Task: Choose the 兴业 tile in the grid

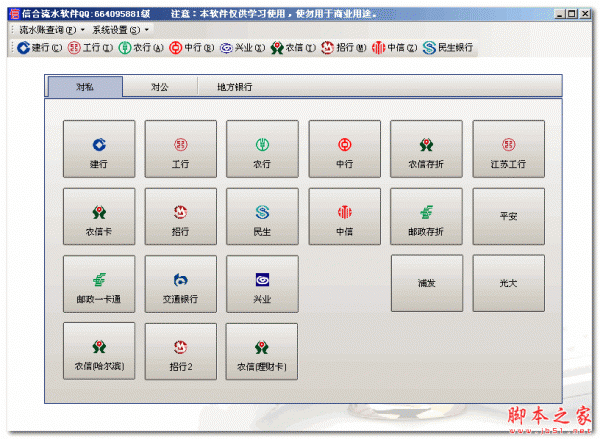Action: pos(262,284)
